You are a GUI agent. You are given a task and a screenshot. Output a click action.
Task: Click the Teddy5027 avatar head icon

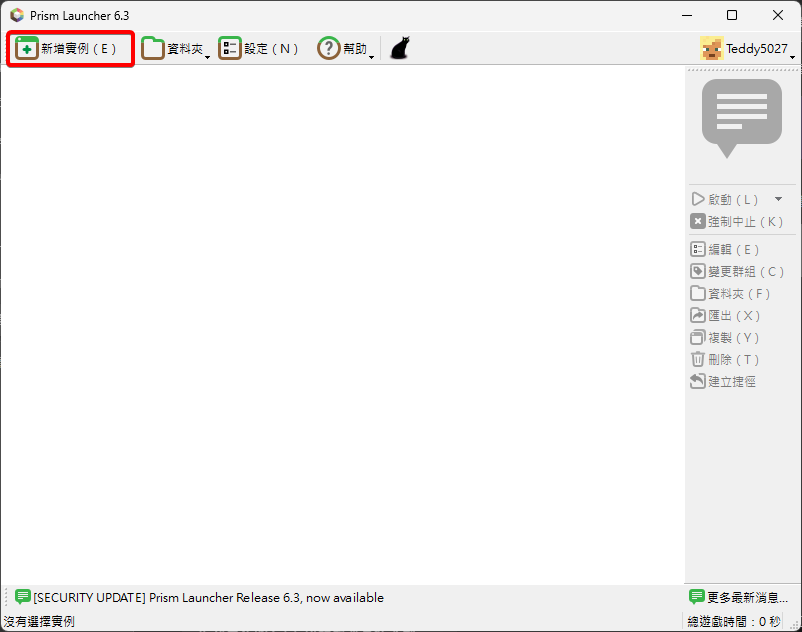tap(711, 49)
